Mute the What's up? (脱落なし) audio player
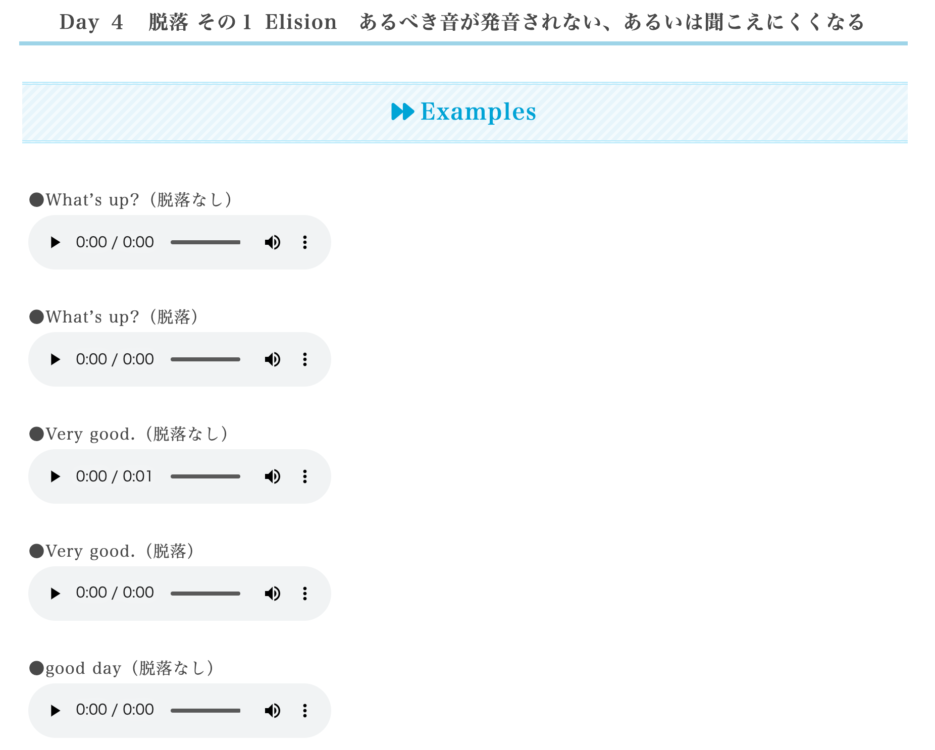935x750 pixels. [273, 242]
